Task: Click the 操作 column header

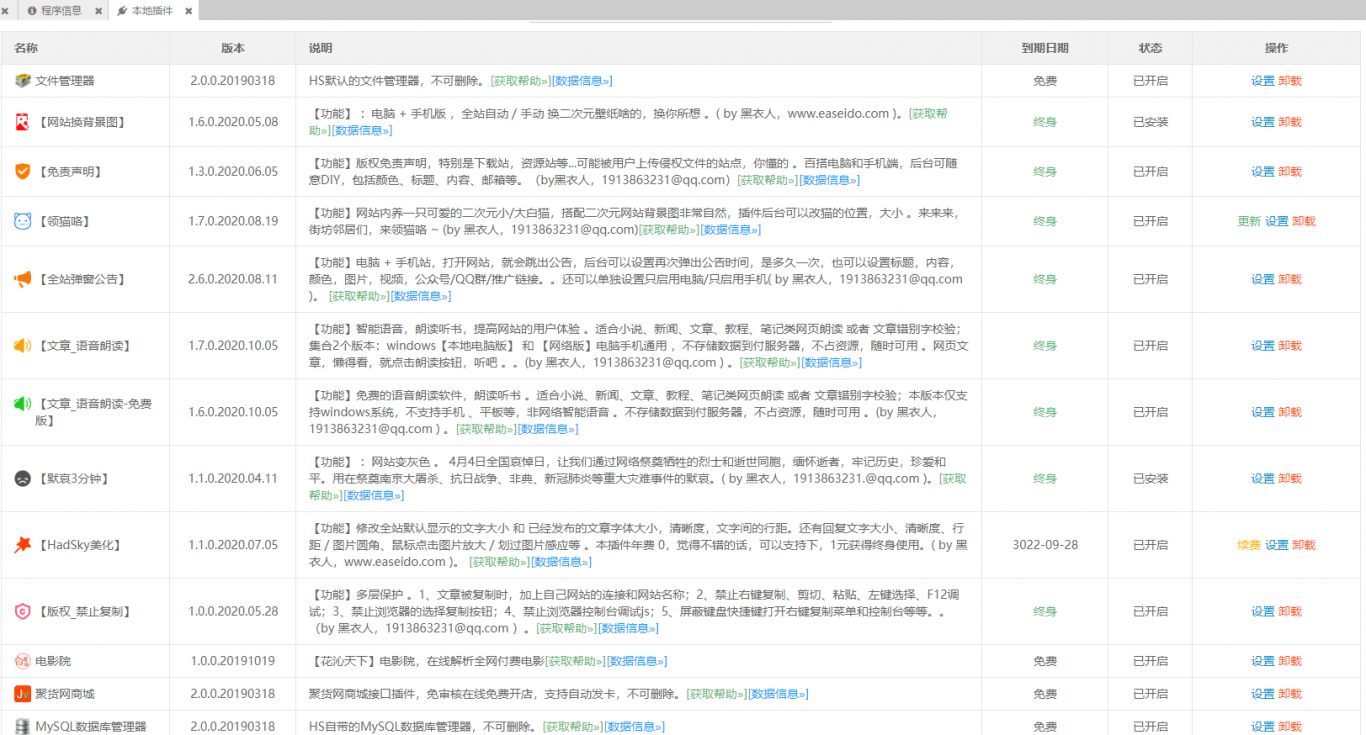Action: click(1276, 48)
